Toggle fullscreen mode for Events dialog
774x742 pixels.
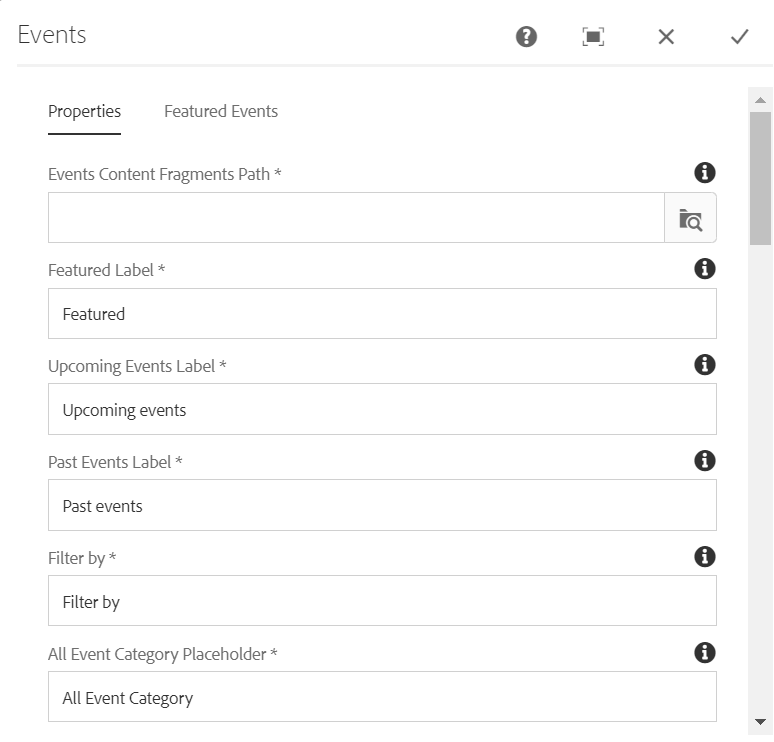point(593,37)
